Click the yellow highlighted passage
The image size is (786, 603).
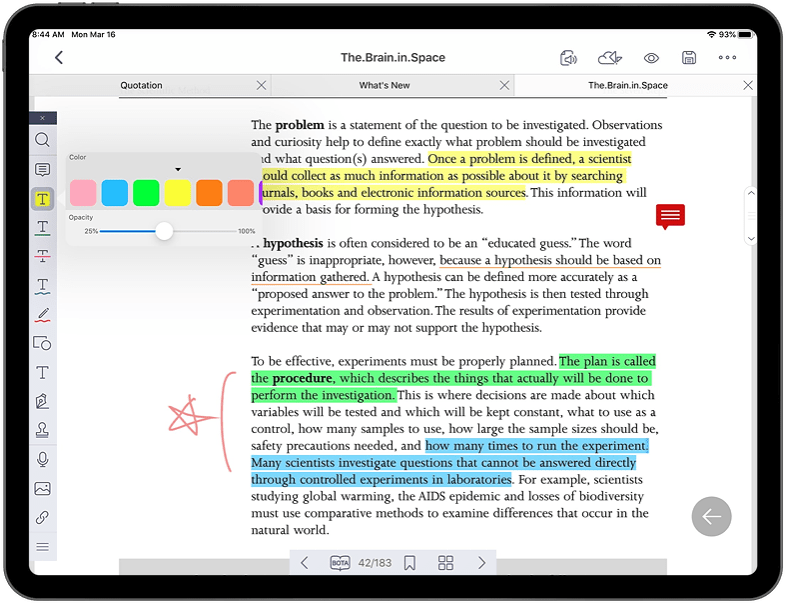coord(444,176)
